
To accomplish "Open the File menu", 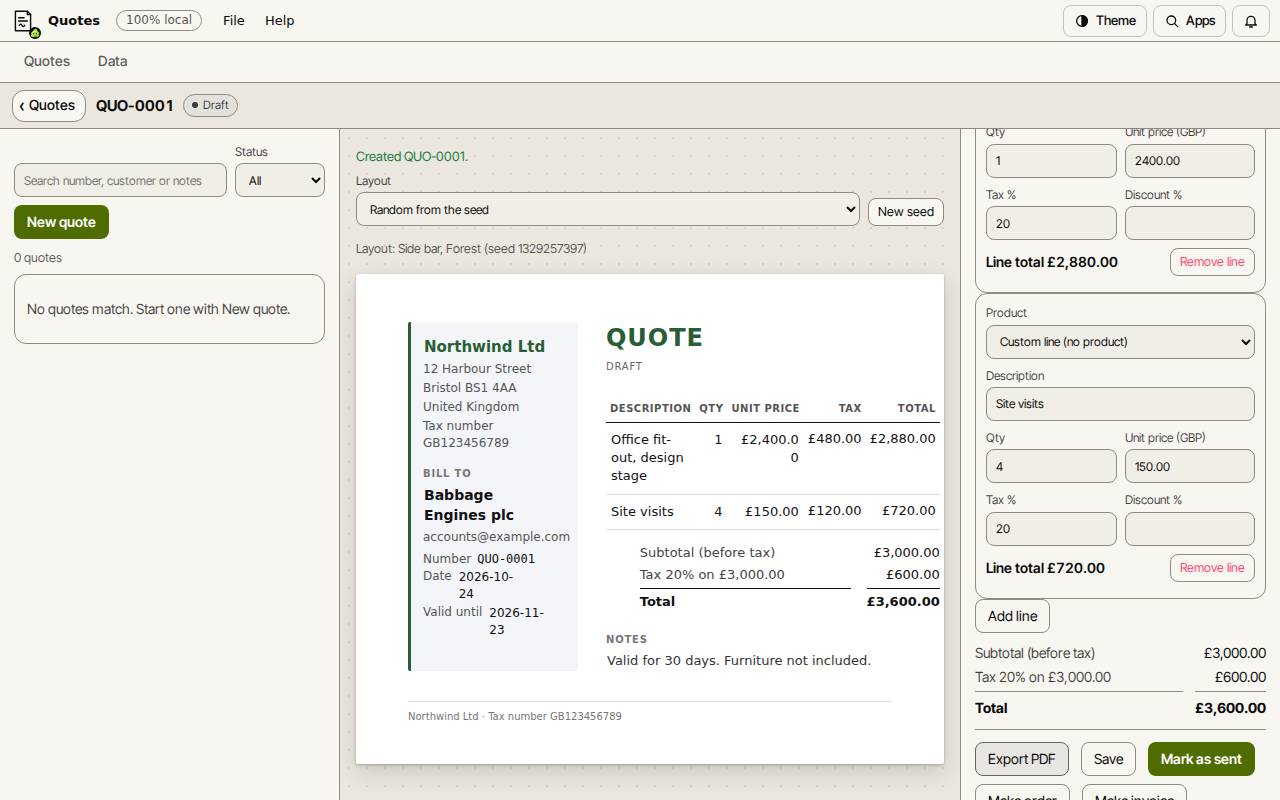I will coord(233,21).
